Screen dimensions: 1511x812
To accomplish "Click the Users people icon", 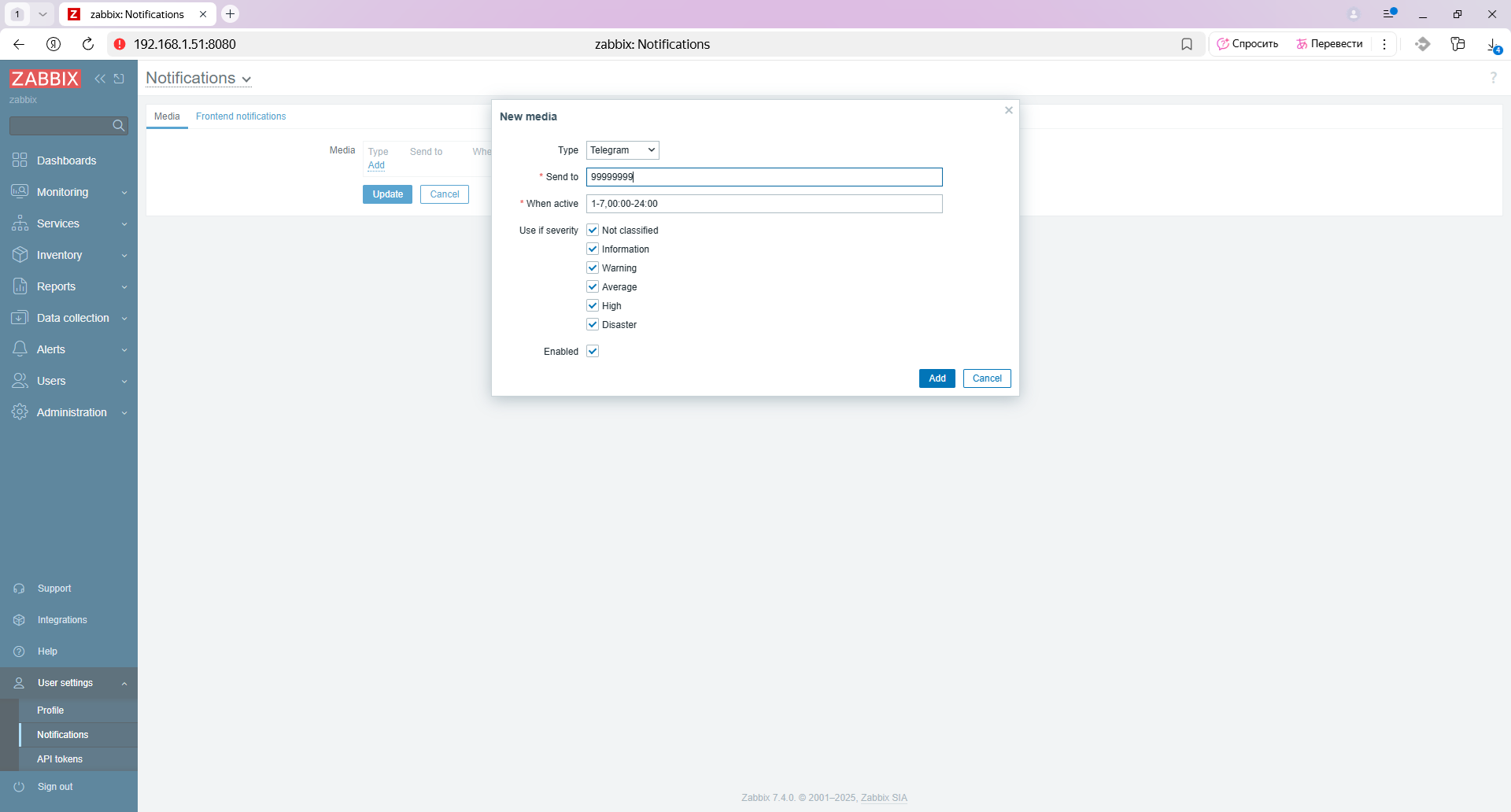I will coord(20,381).
